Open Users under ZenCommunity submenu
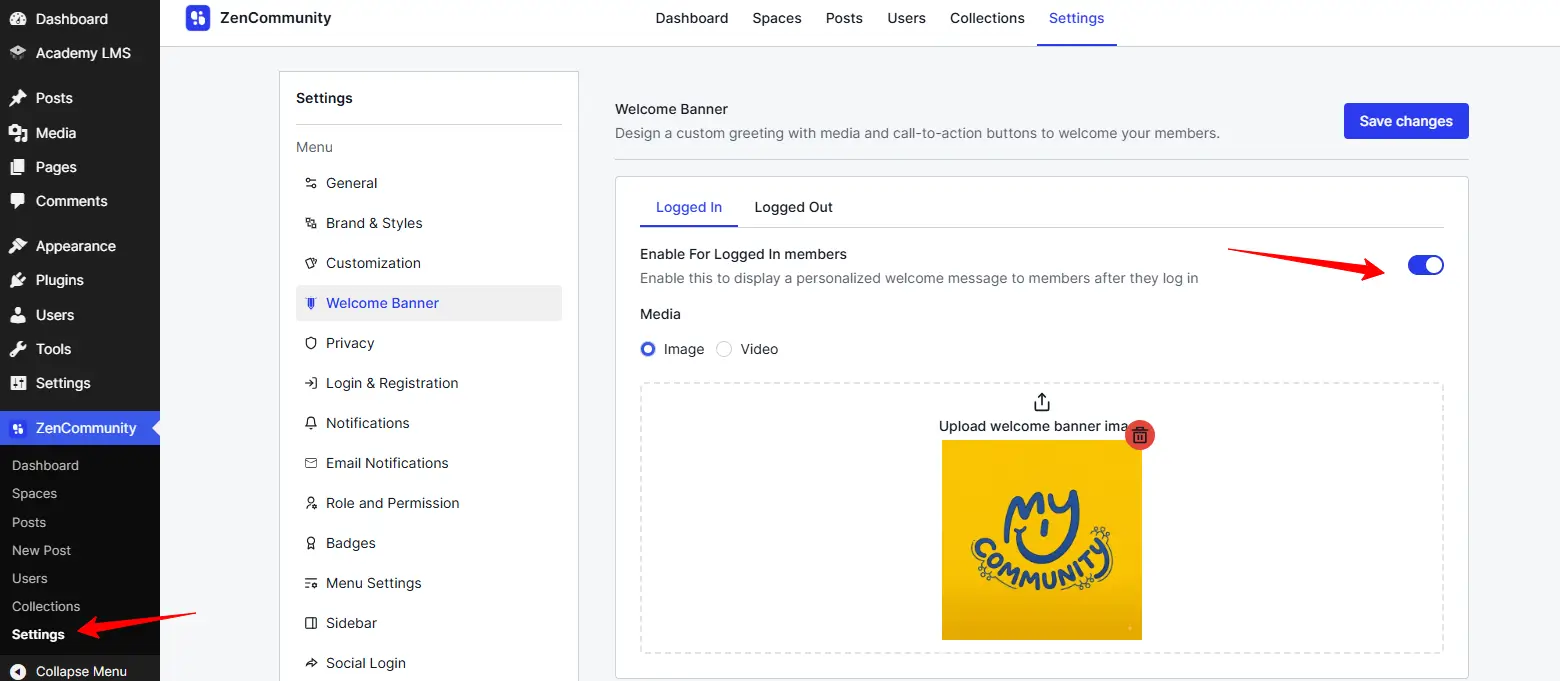Image resolution: width=1560 pixels, height=681 pixels. (x=30, y=578)
